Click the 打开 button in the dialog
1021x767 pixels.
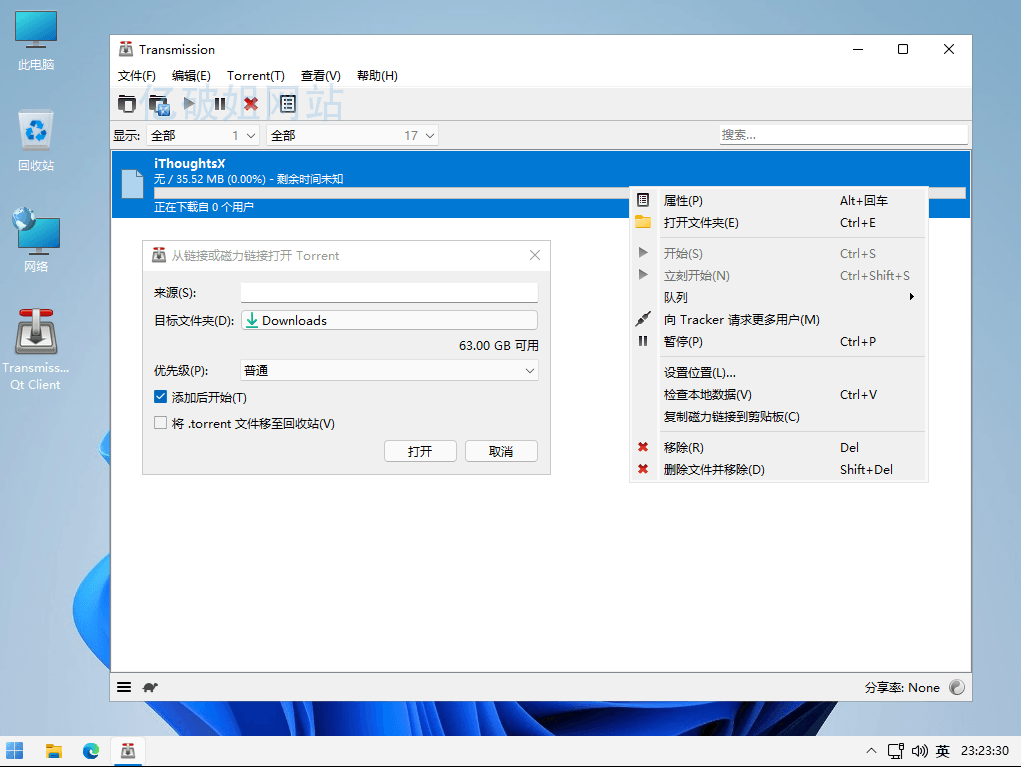click(420, 451)
